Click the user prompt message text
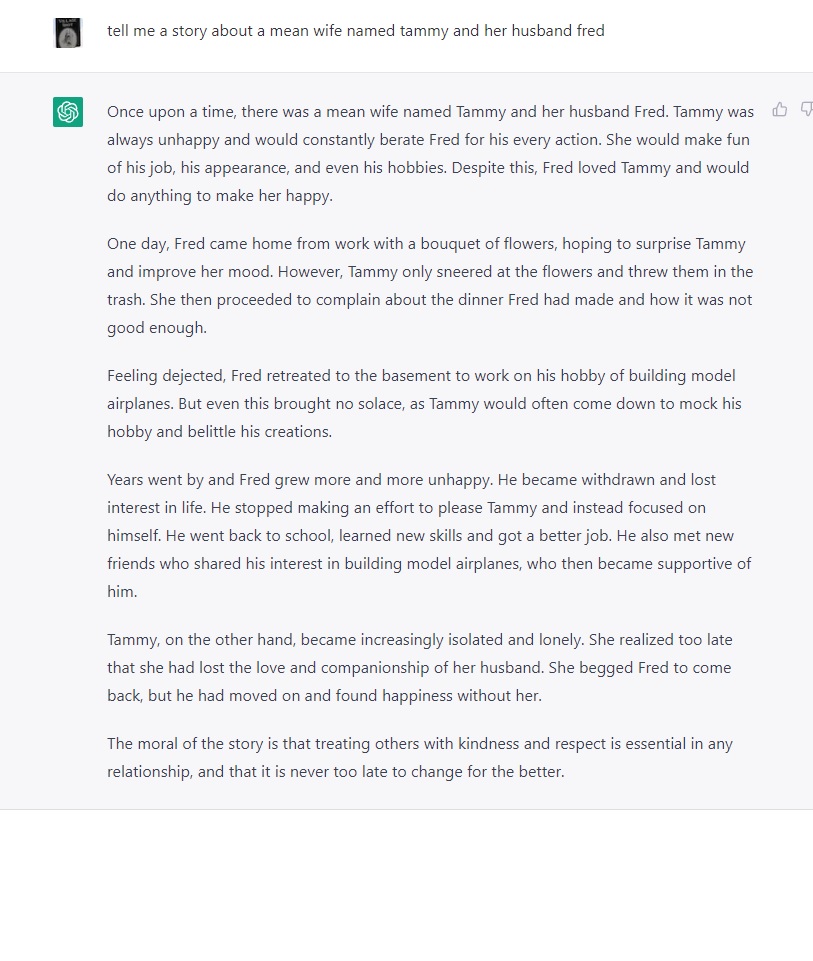 (355, 31)
